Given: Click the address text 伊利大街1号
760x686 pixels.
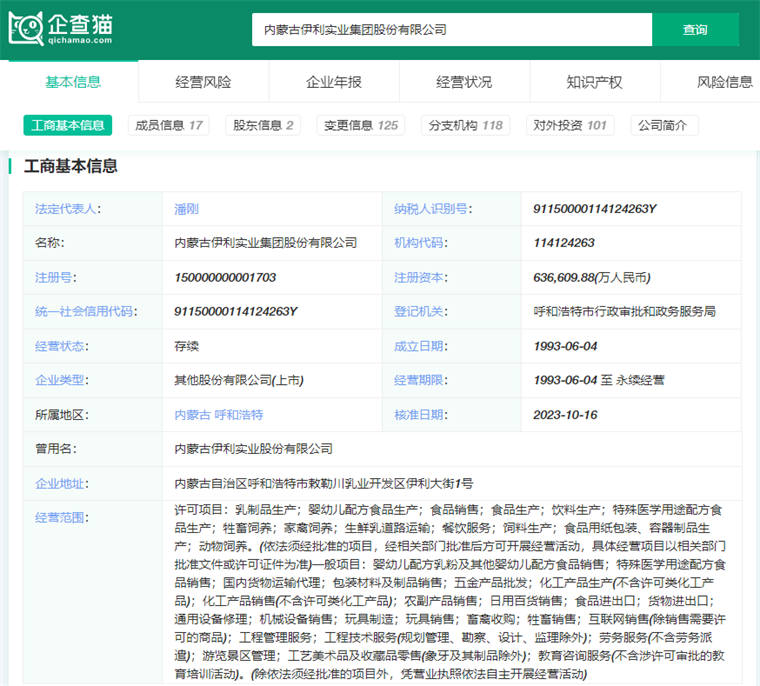Looking at the screenshot, I should pyautogui.click(x=440, y=483).
